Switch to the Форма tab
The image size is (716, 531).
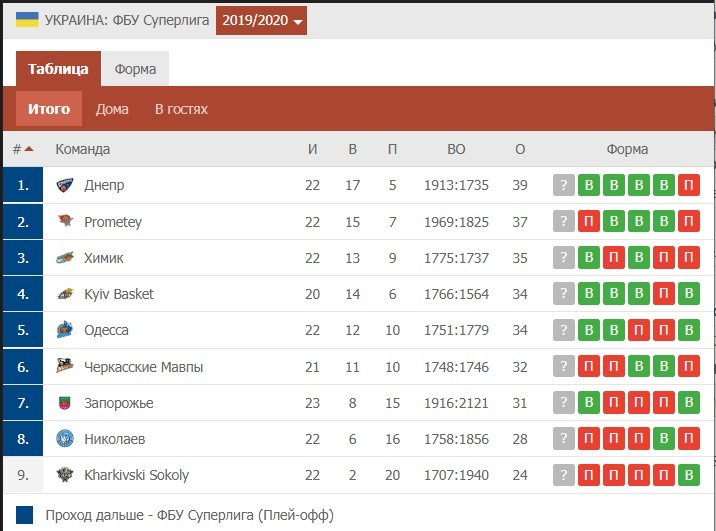[135, 69]
